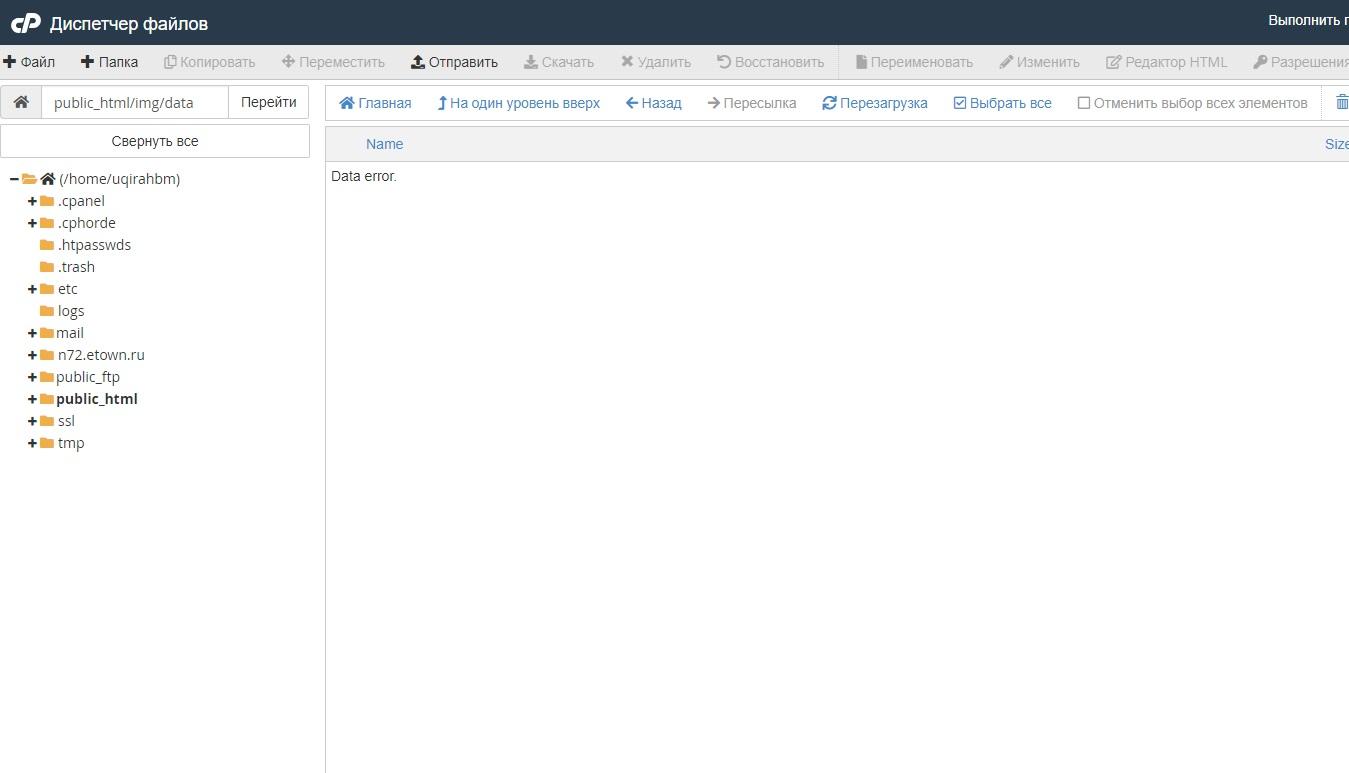Expand the tmp folder
Screen dimensions: 1349x773
[32, 443]
